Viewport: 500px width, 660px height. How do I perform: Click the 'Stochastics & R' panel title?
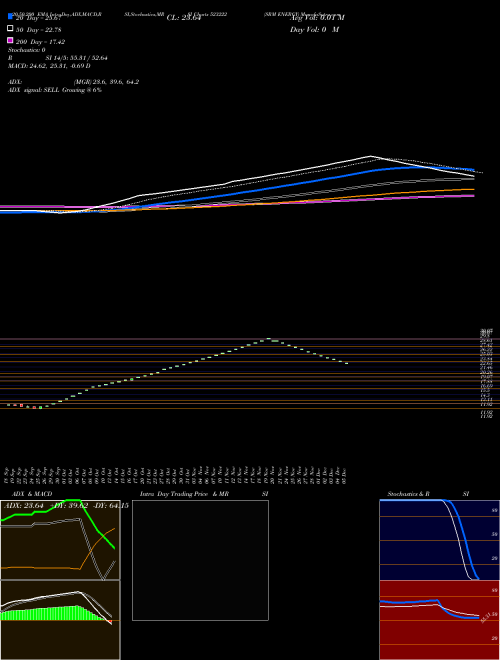click(408, 494)
